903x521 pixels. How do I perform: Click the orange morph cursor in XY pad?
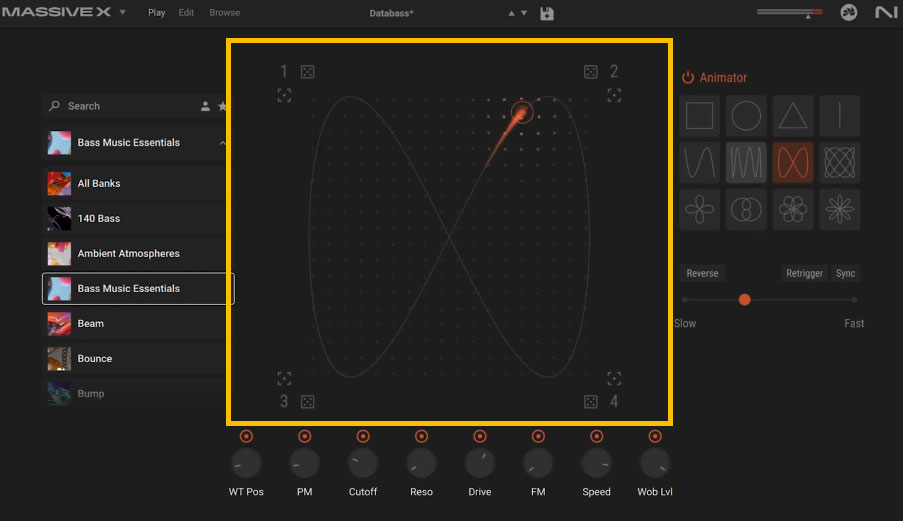click(x=522, y=113)
